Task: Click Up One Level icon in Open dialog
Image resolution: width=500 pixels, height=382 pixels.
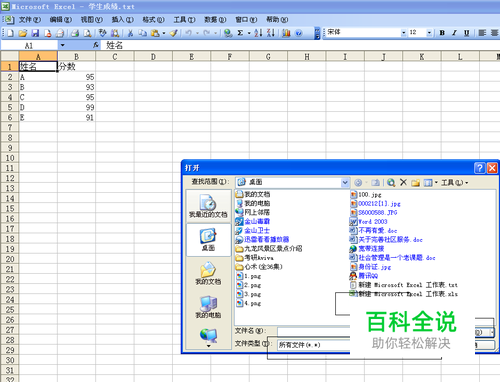Action: [x=376, y=182]
